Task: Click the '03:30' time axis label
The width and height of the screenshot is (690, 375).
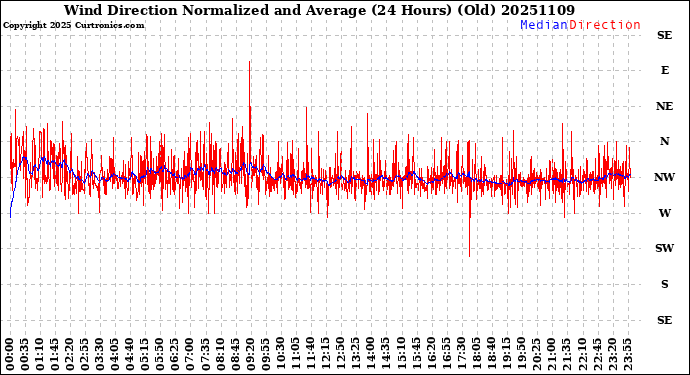Action: pyautogui.click(x=100, y=354)
